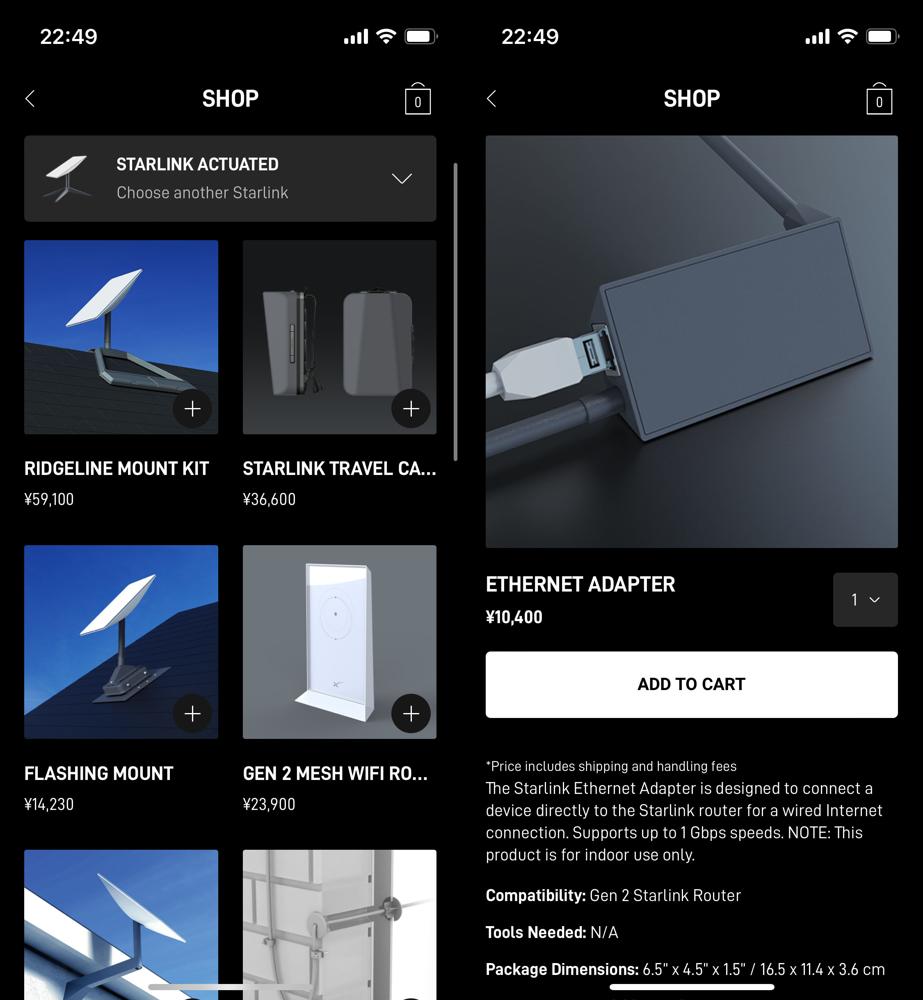
Task: Go back from left Shop screen
Action: pyautogui.click(x=30, y=99)
